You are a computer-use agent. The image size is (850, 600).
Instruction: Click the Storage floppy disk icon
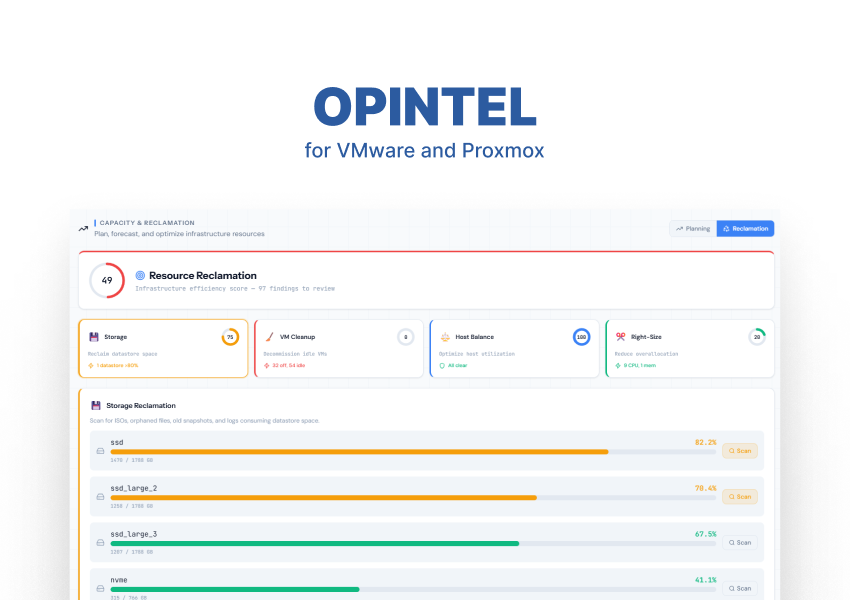94,337
